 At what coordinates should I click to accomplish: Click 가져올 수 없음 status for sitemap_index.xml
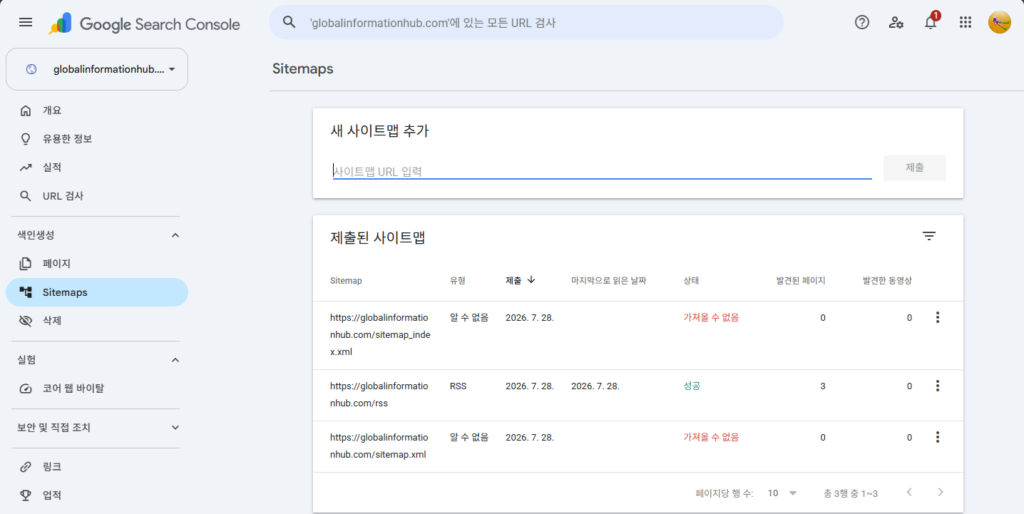tap(711, 317)
